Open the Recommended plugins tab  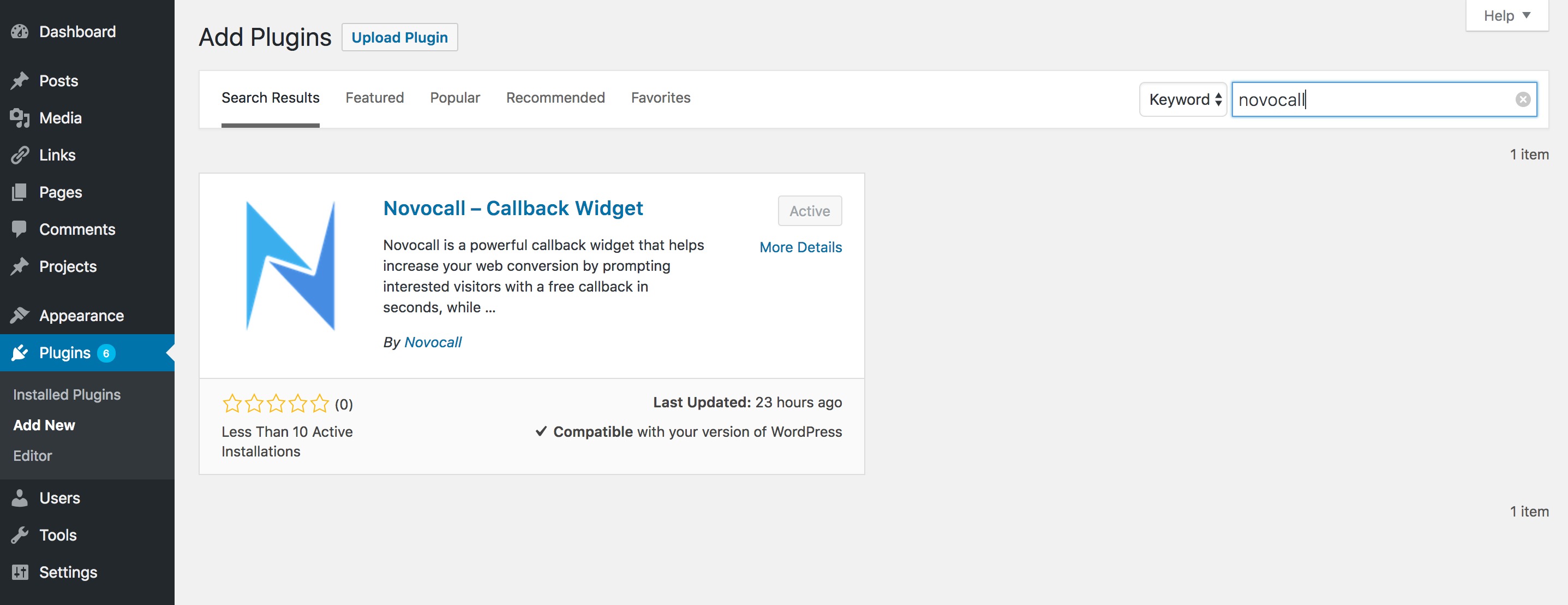tap(555, 98)
